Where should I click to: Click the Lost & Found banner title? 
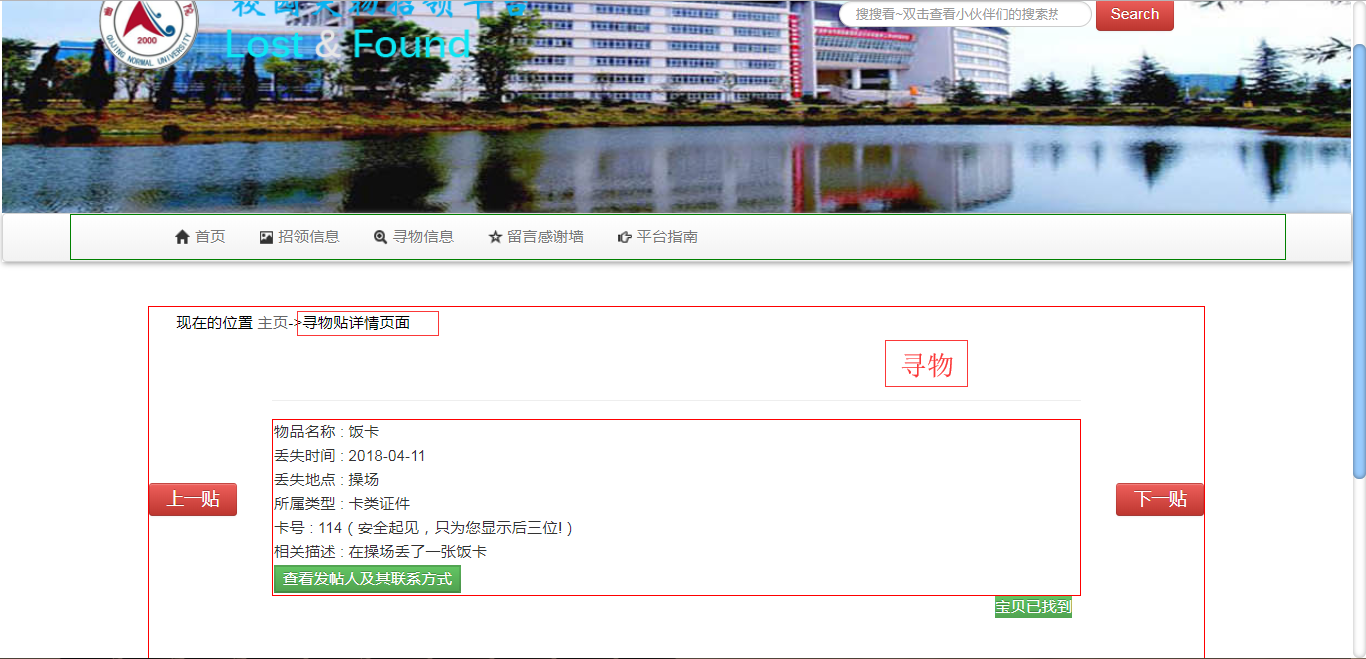[x=348, y=44]
